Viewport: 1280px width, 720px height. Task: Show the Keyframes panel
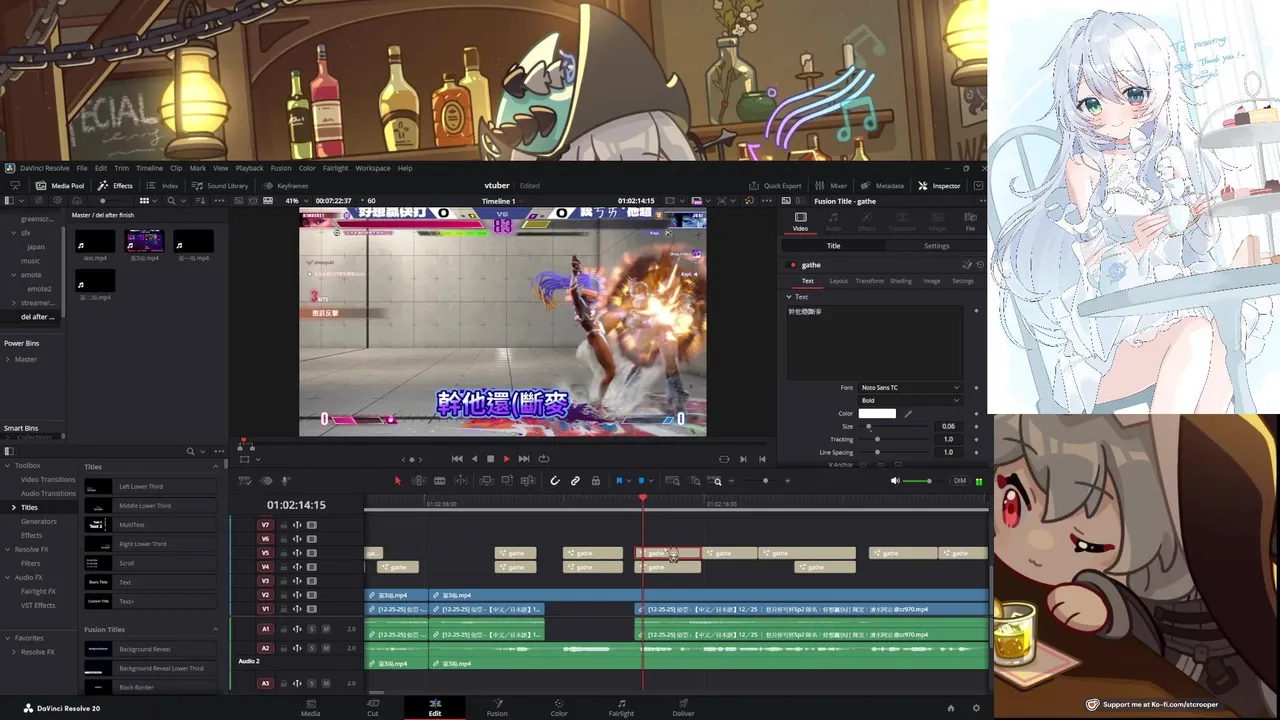click(285, 185)
